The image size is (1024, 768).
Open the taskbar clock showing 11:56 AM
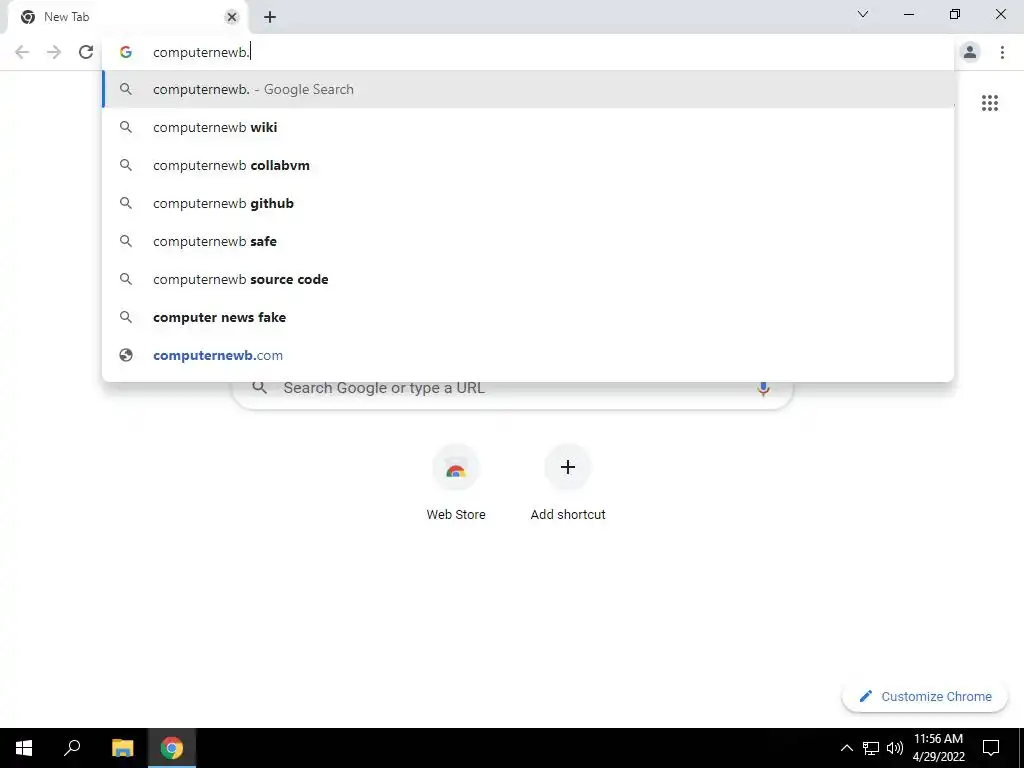(938, 748)
